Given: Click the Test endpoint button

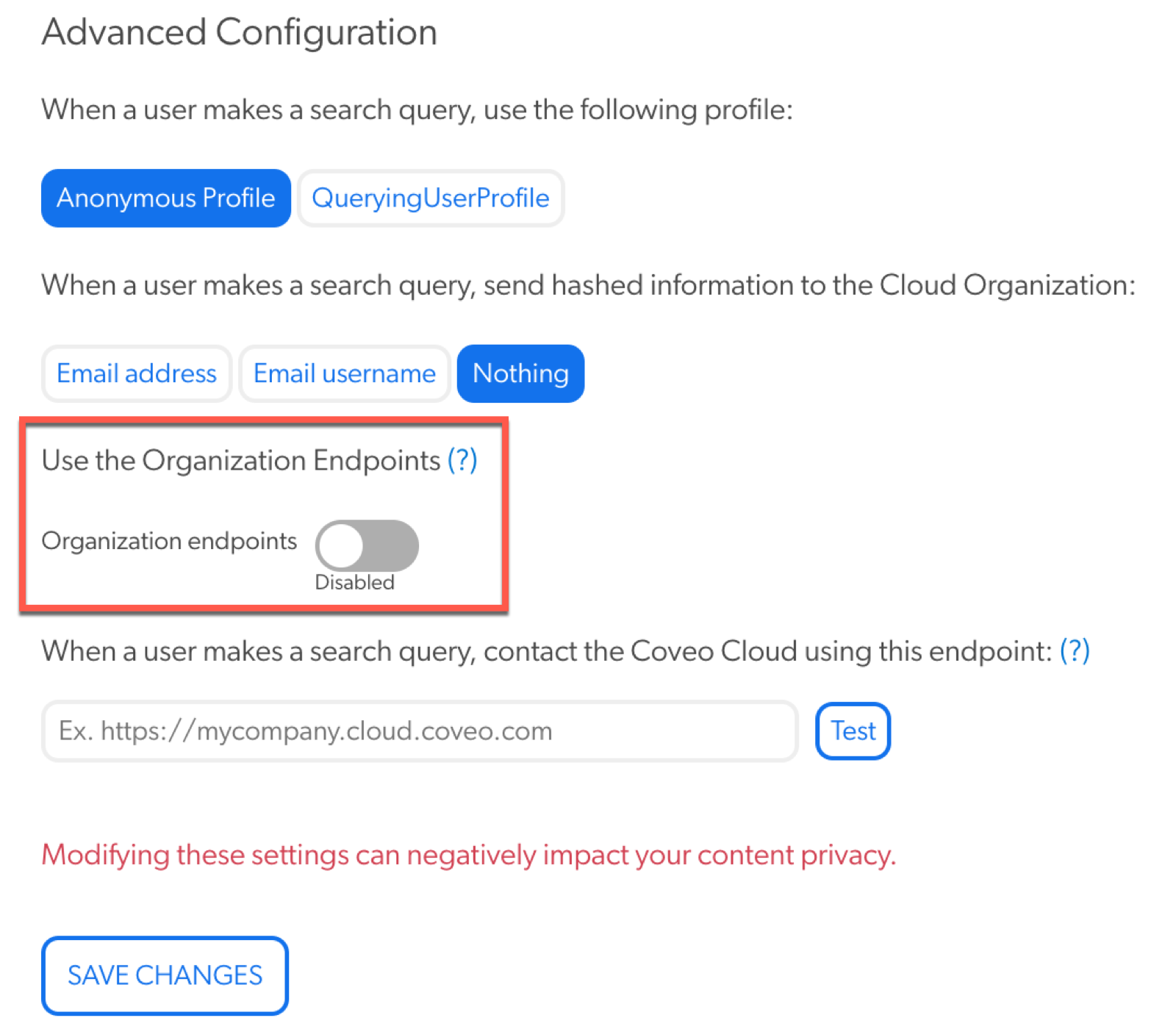Looking at the screenshot, I should click(x=853, y=731).
